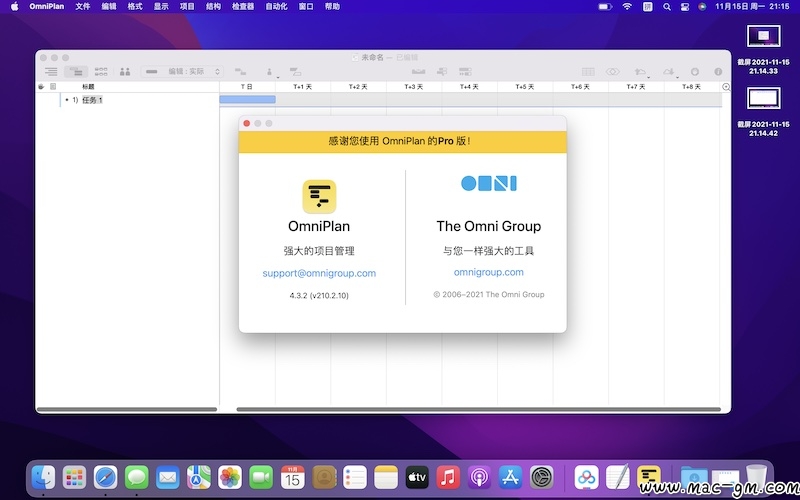Switch to Gantt task view icon
Image resolution: width=800 pixels, height=500 pixels.
tap(76, 71)
